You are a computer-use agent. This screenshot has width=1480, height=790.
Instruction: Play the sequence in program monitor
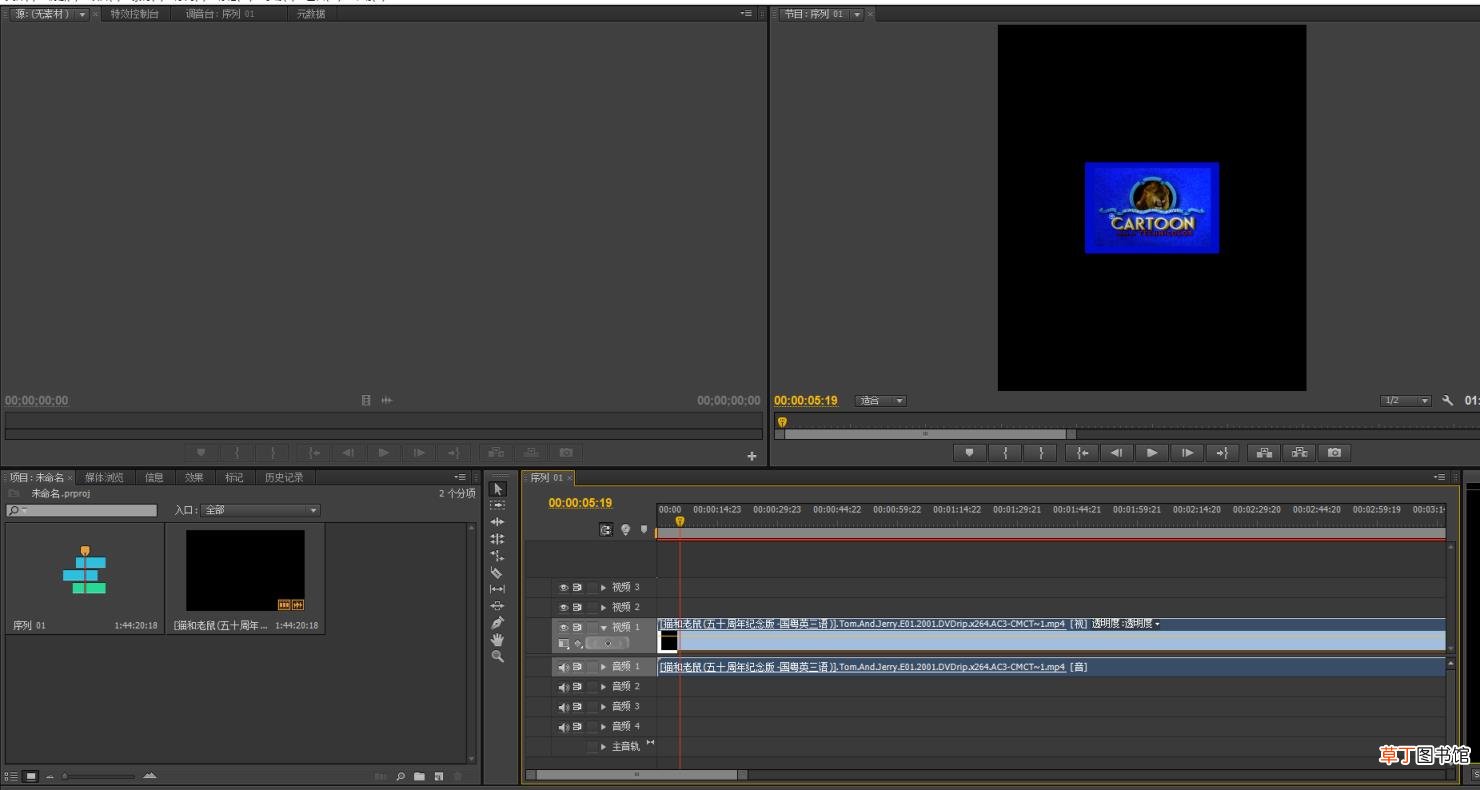click(x=1152, y=453)
